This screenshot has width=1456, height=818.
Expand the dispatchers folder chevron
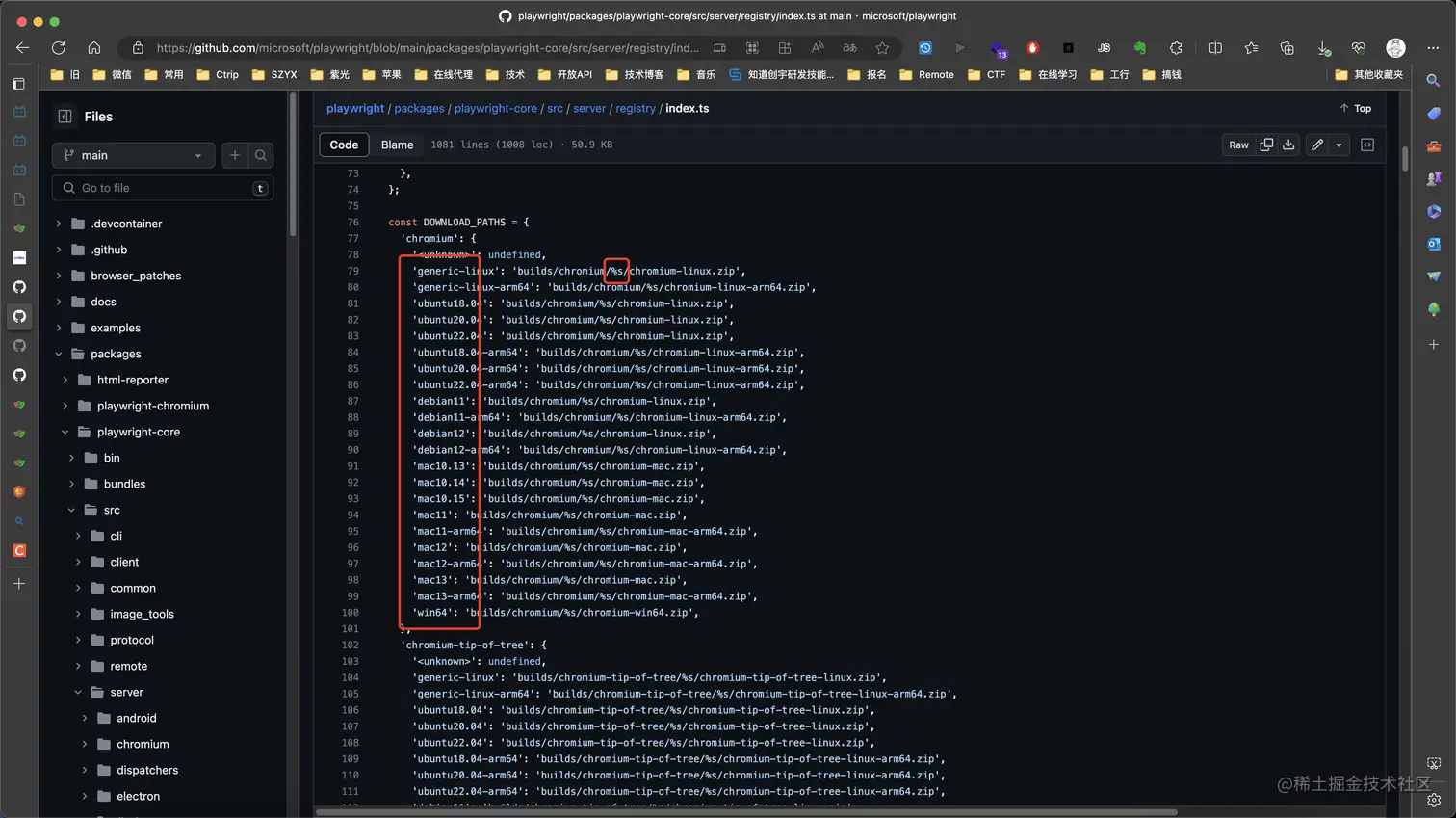point(85,770)
